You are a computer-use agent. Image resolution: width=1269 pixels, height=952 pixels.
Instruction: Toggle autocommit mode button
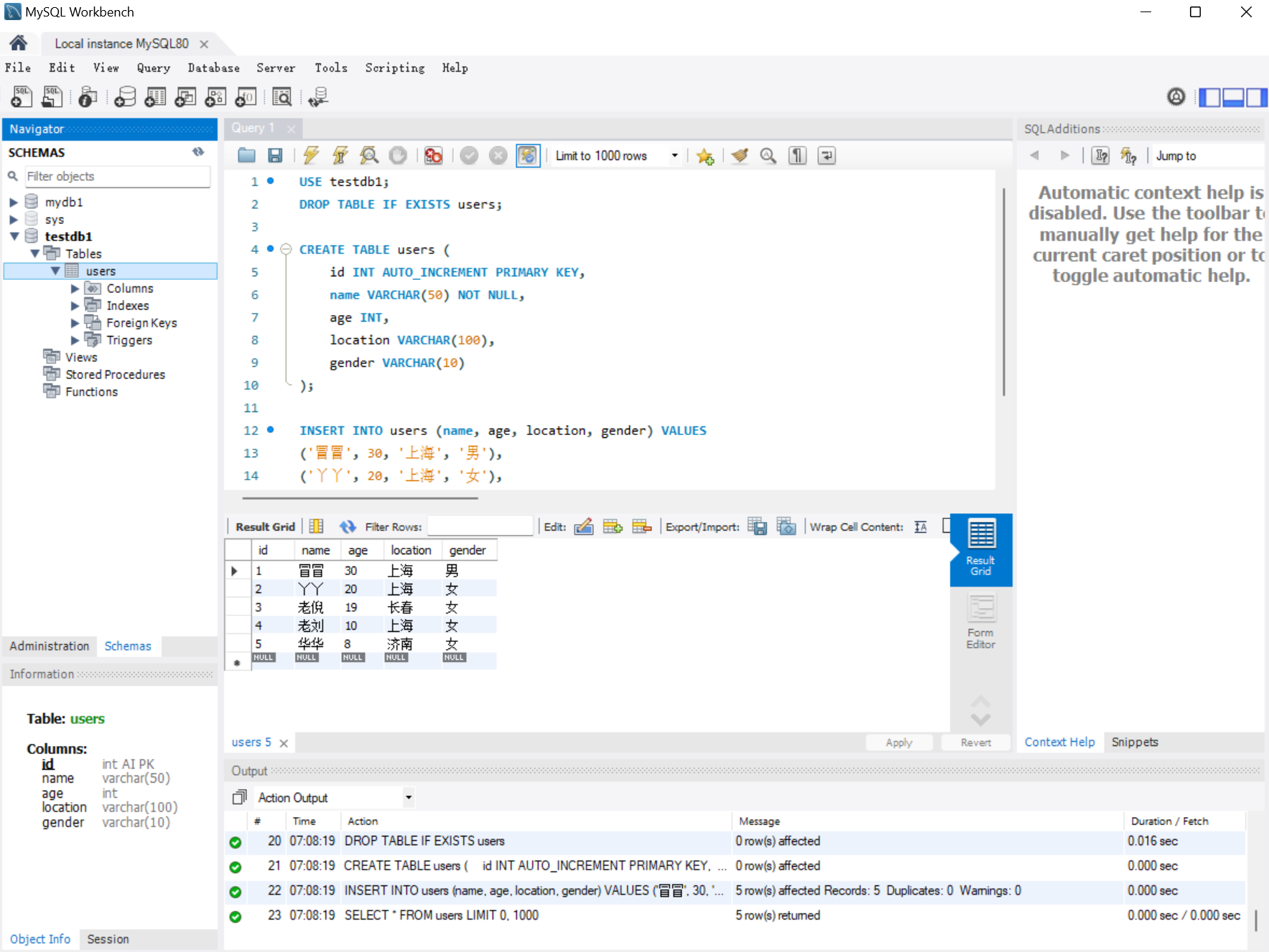(x=528, y=155)
